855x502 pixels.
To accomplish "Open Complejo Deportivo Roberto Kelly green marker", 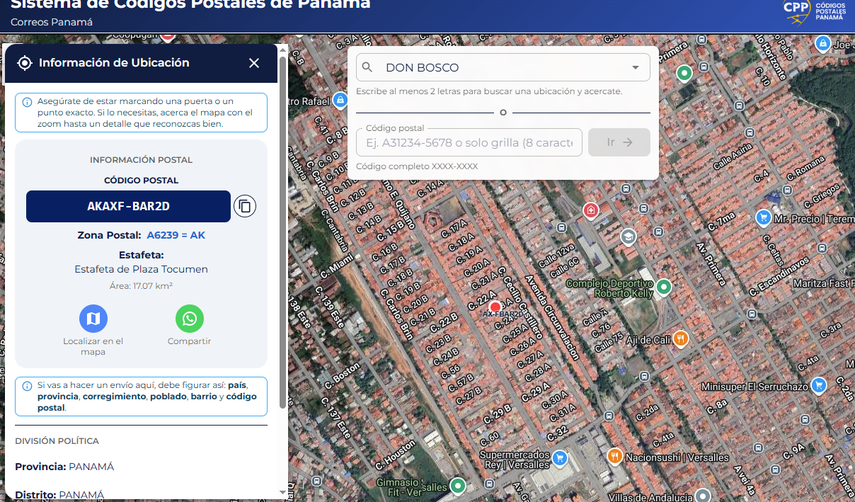I will coord(664,286).
